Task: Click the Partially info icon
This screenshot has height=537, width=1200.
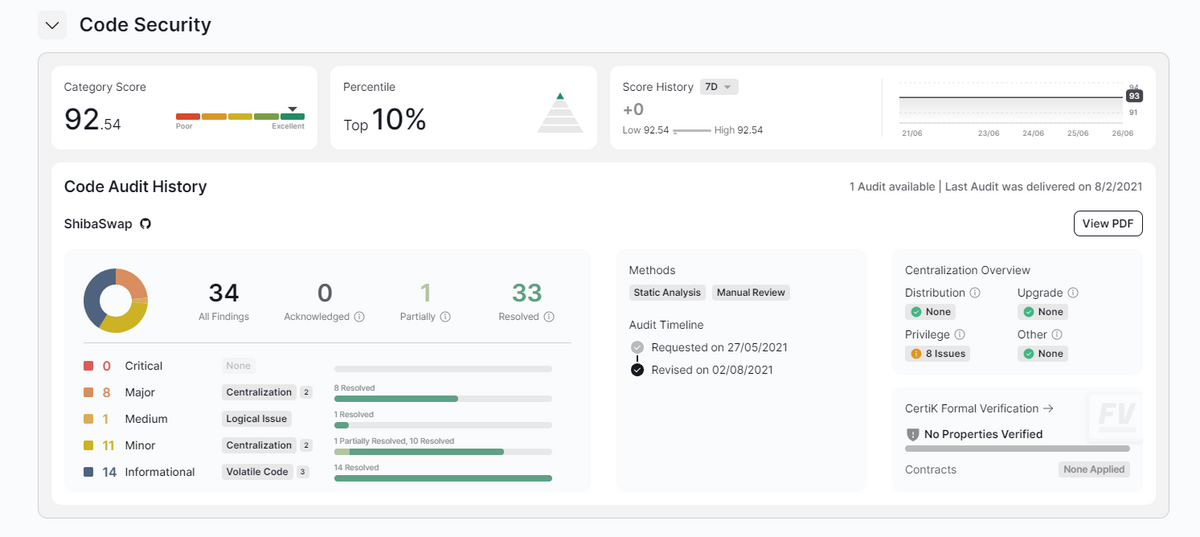Action: point(445,316)
